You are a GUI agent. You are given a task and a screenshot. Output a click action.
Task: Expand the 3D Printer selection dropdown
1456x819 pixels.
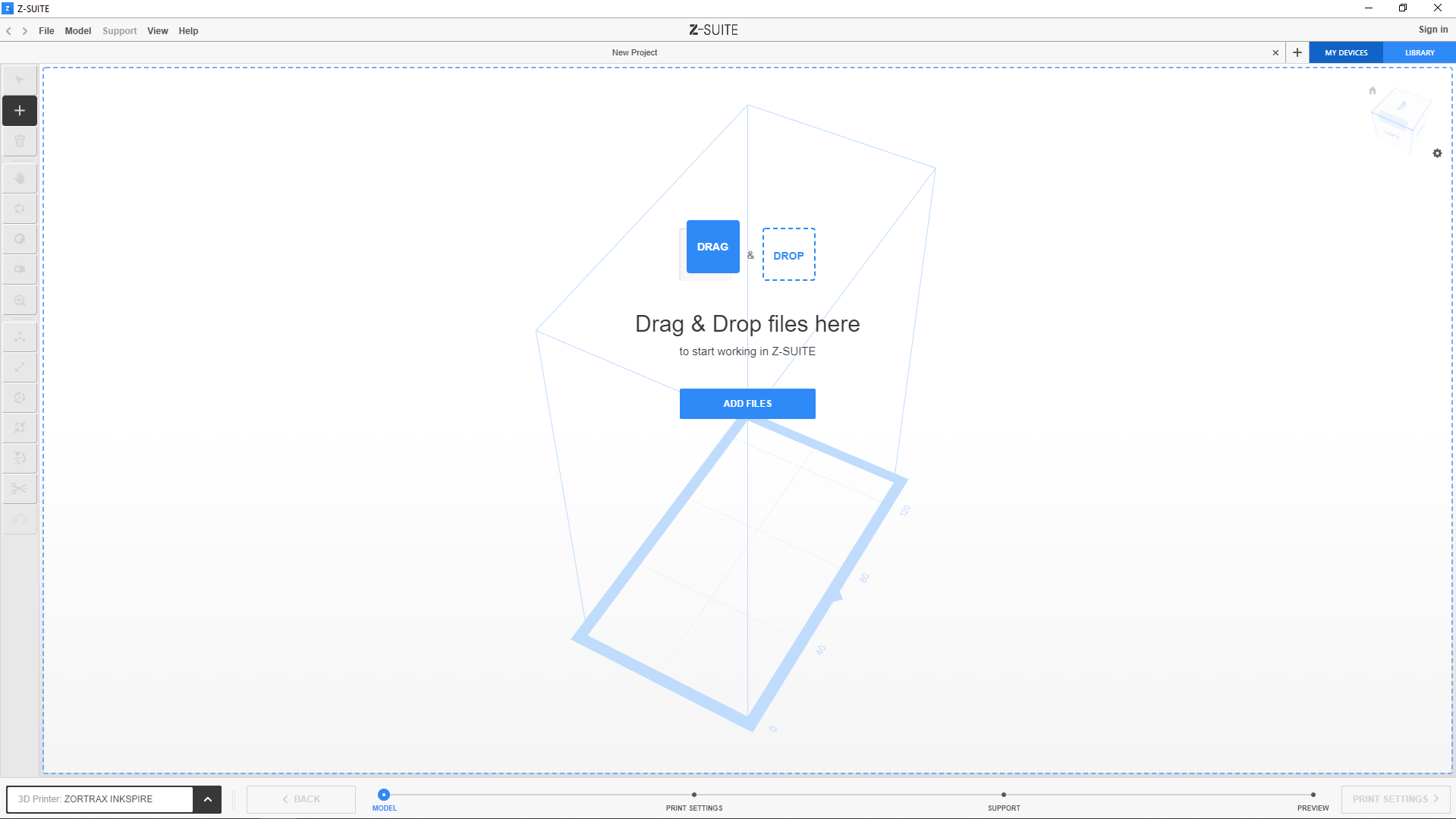[207, 799]
